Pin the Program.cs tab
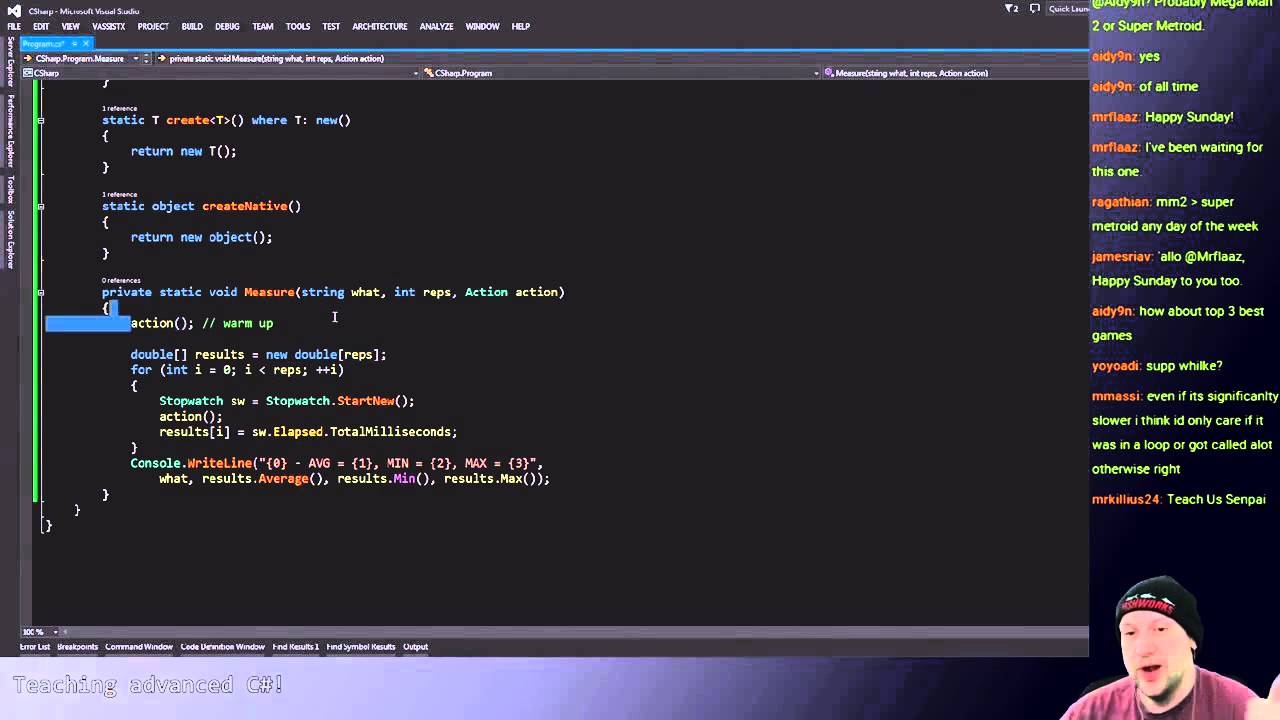This screenshot has height=720, width=1280. coord(73,43)
